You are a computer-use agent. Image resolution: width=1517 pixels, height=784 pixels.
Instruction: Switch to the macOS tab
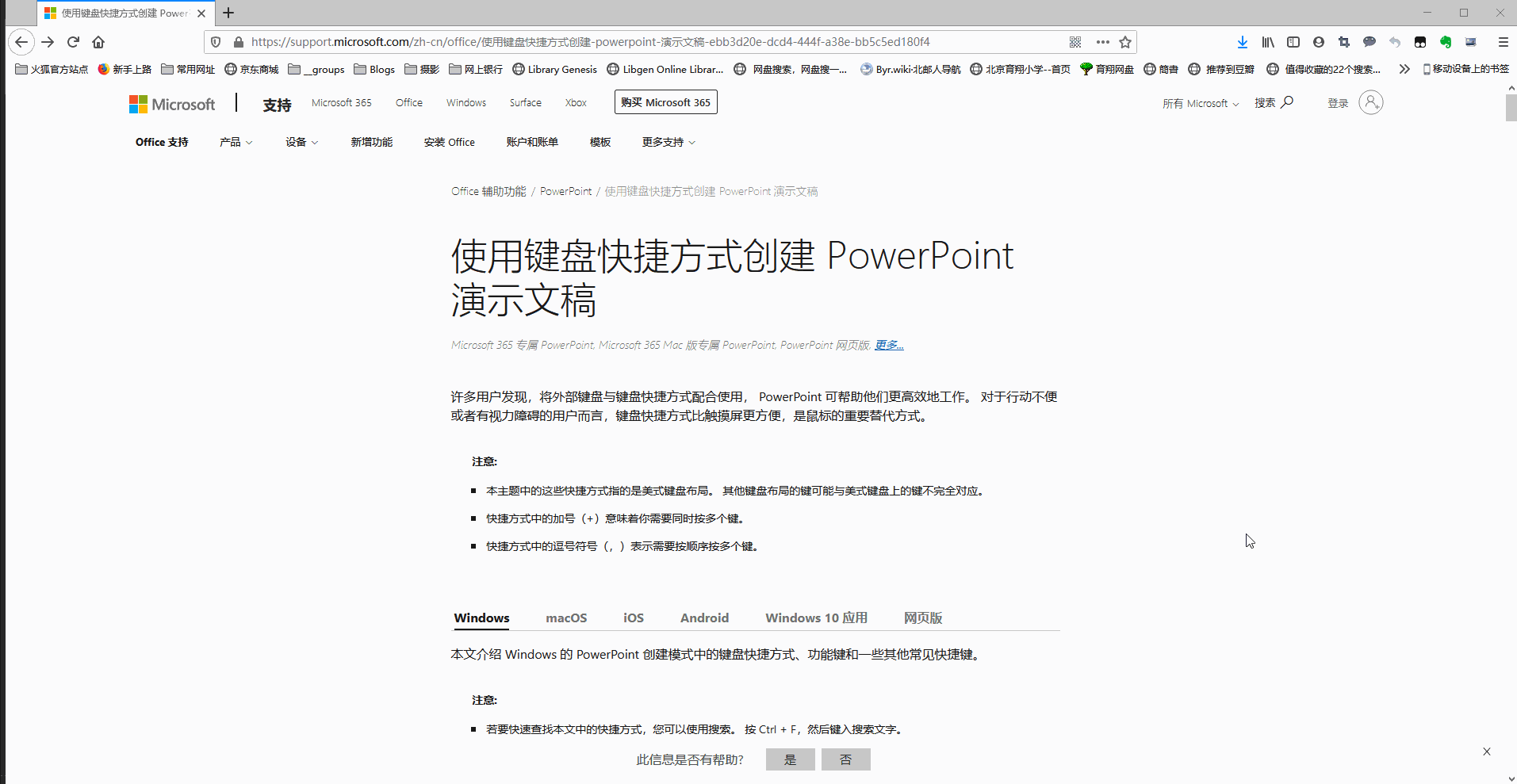(x=566, y=618)
